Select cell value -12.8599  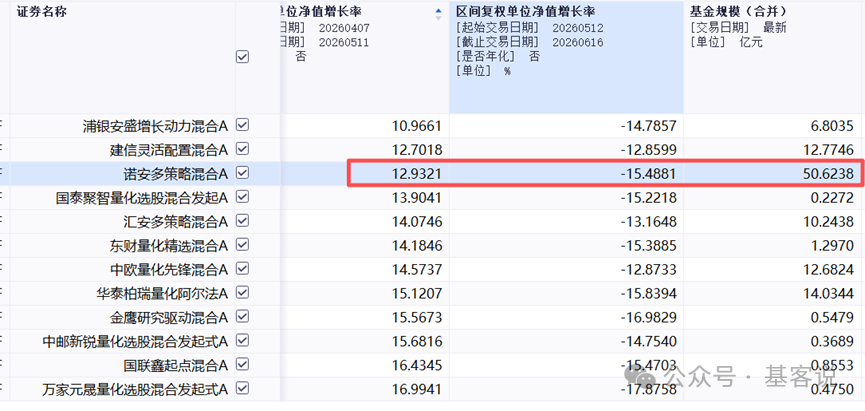pos(648,150)
